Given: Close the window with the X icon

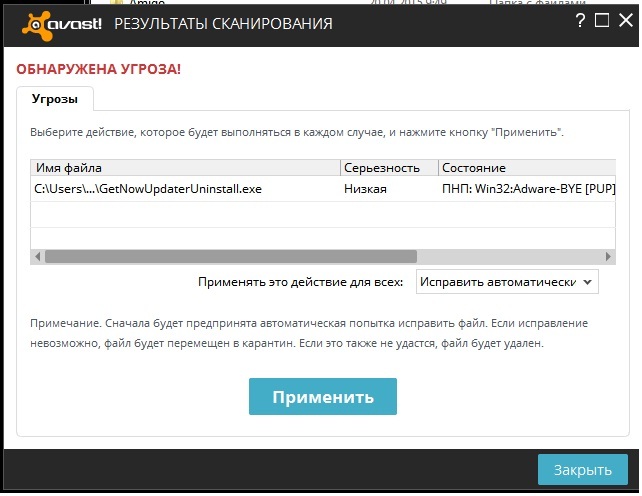Looking at the screenshot, I should point(626,20).
